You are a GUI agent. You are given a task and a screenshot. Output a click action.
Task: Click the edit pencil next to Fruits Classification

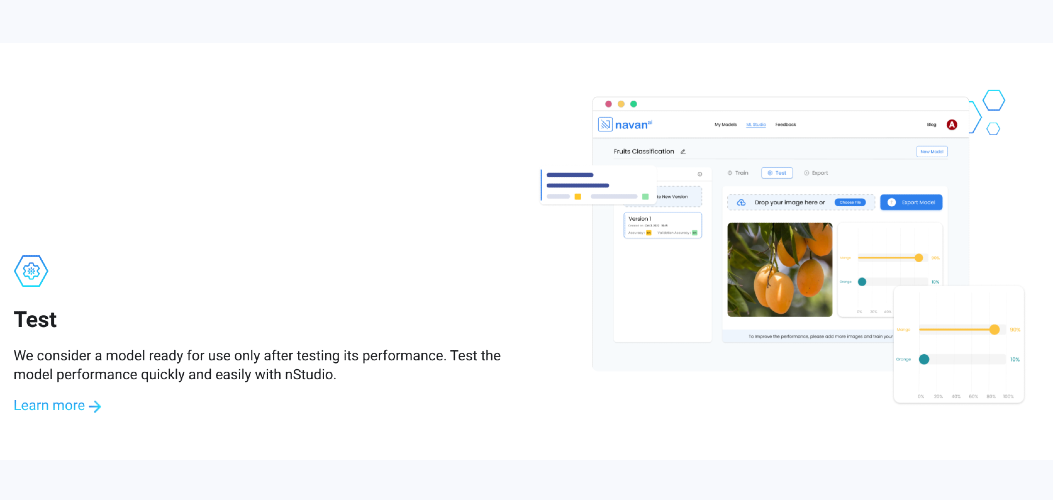point(683,152)
